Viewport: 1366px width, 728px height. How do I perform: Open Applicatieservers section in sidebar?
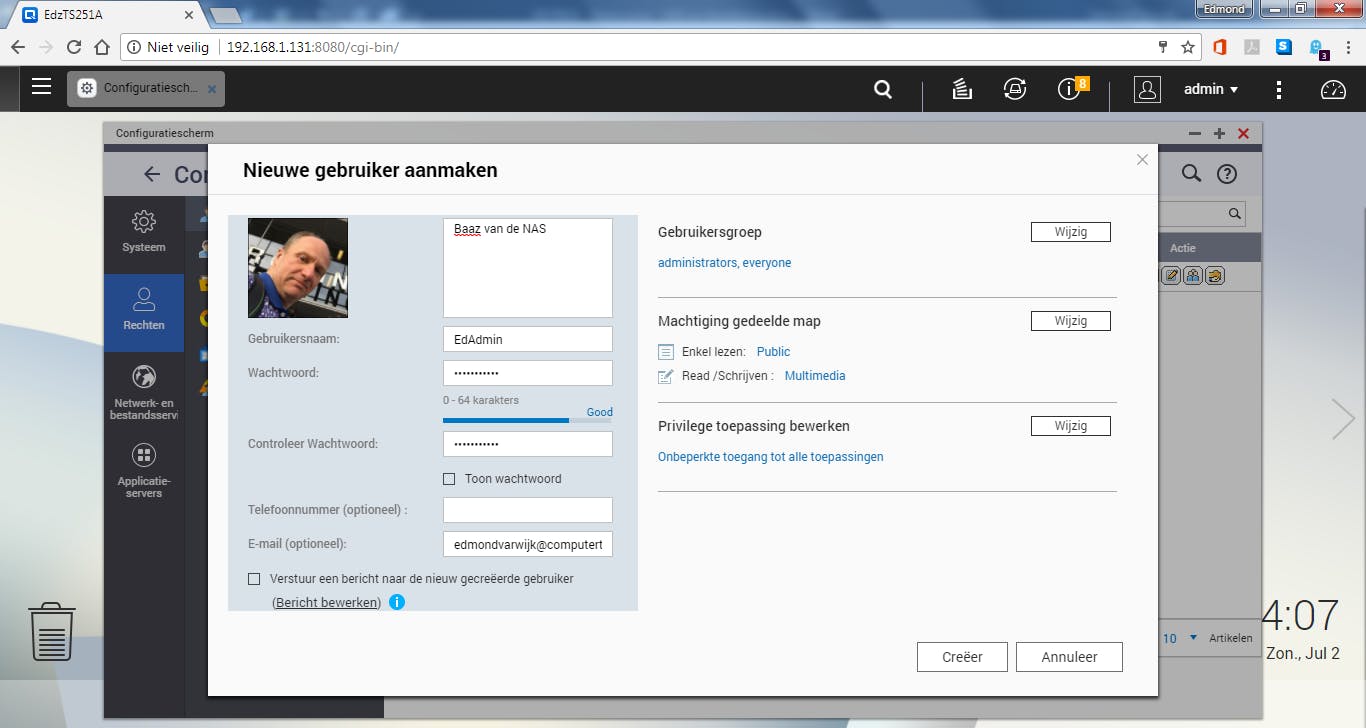click(144, 469)
